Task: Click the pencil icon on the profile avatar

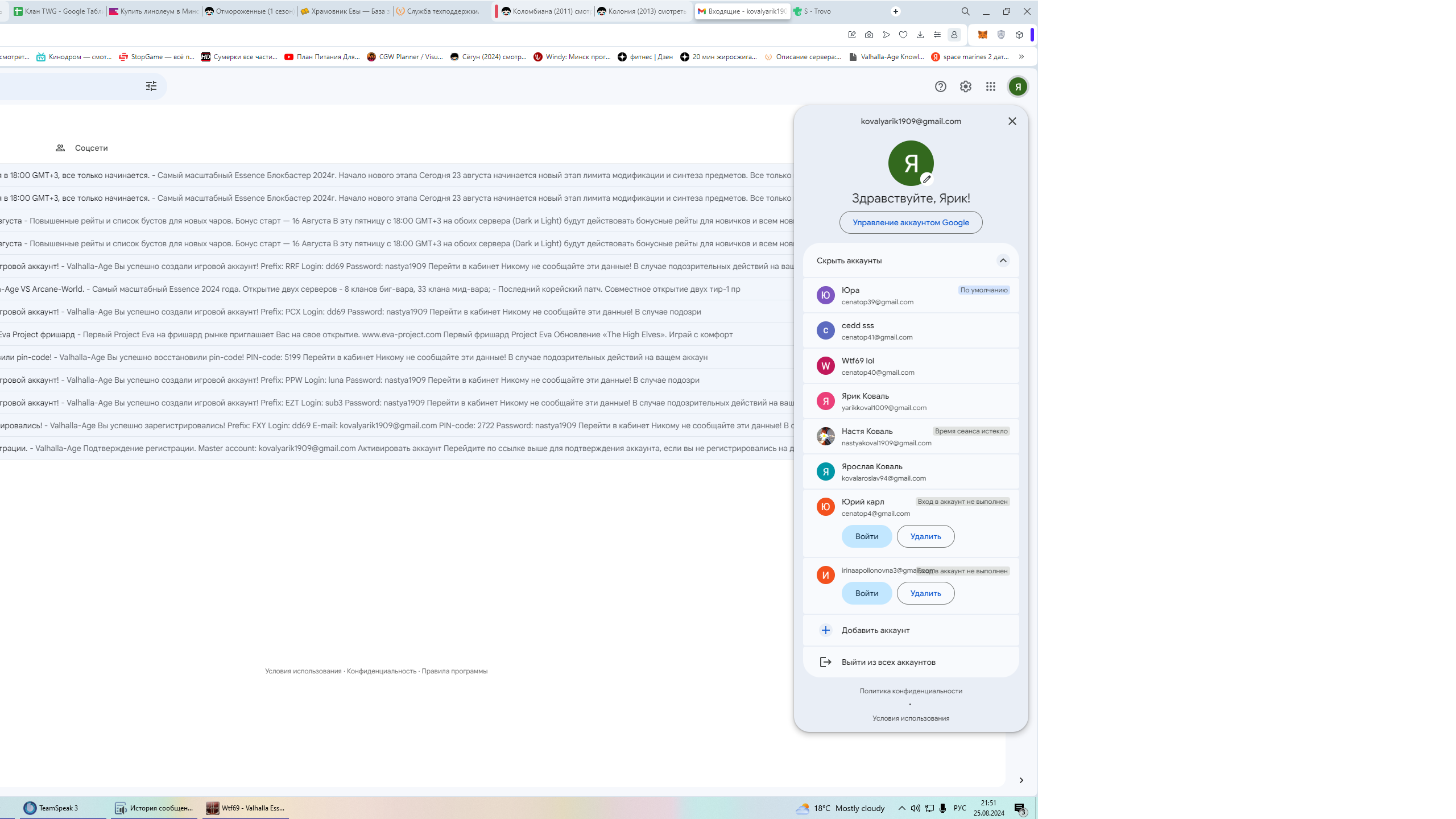Action: [926, 179]
